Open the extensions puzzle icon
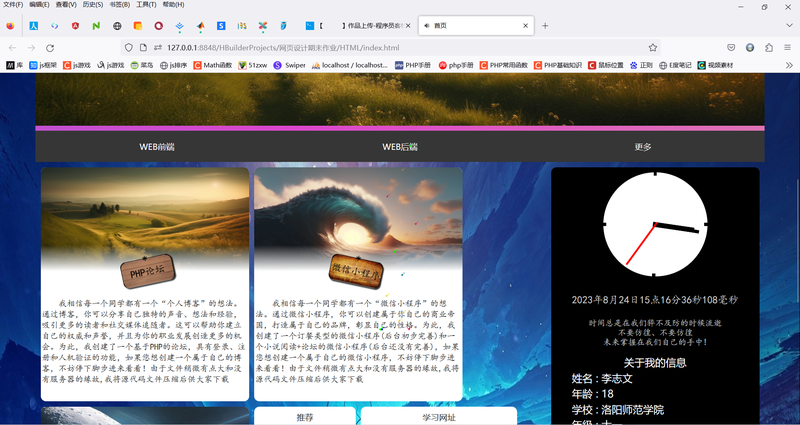 pyautogui.click(x=769, y=47)
